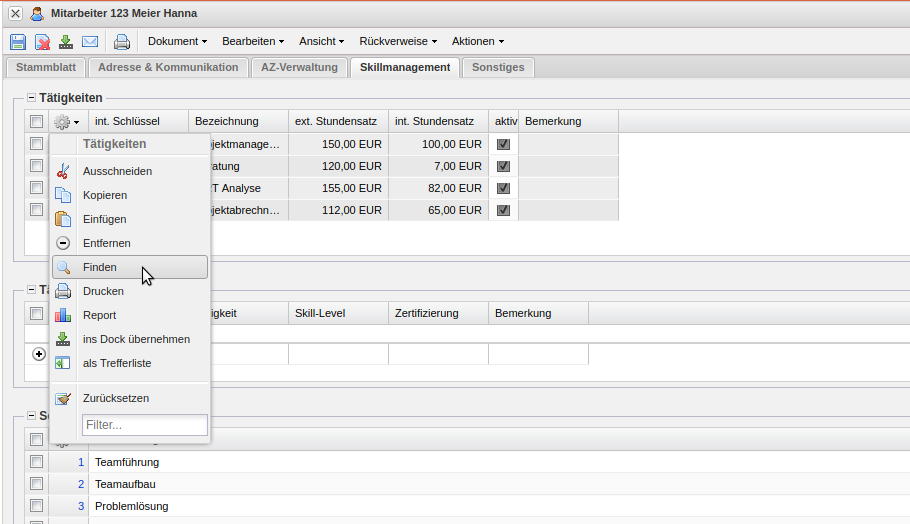Expand the Rückverweise dropdown menu
The height and width of the screenshot is (524, 910).
398,42
